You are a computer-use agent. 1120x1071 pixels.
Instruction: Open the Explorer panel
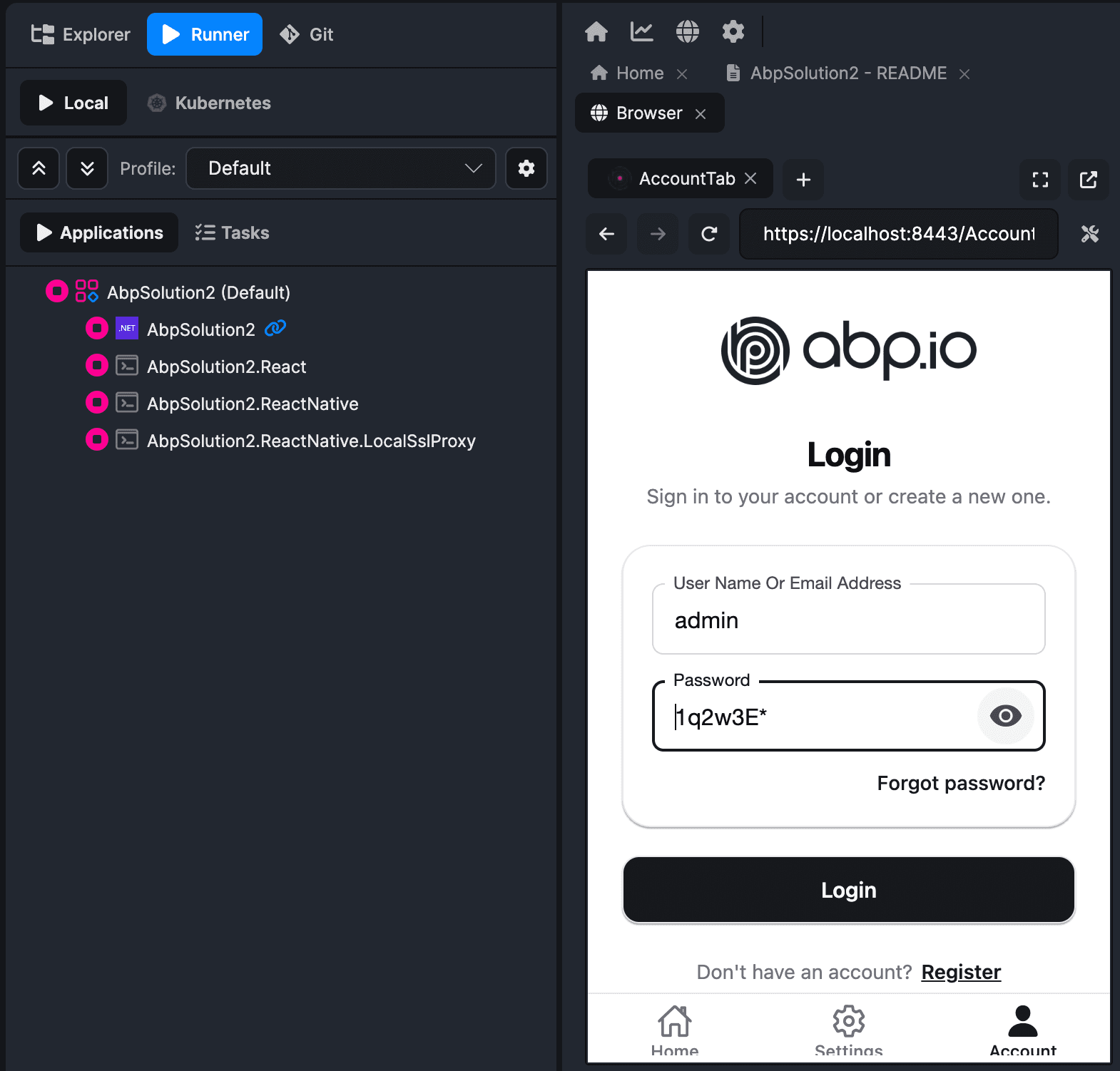point(81,34)
